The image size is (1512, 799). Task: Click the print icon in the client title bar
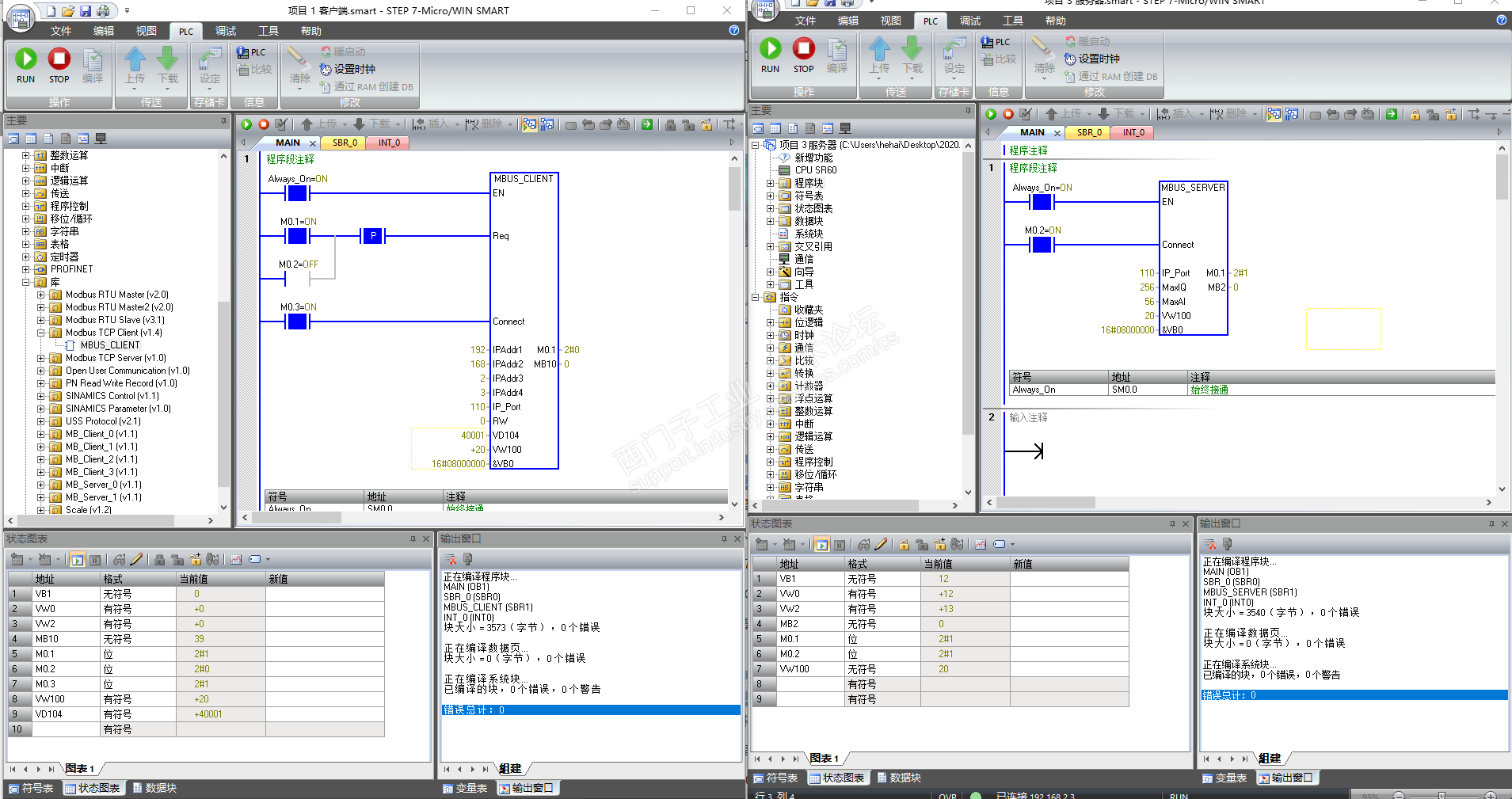click(x=103, y=11)
